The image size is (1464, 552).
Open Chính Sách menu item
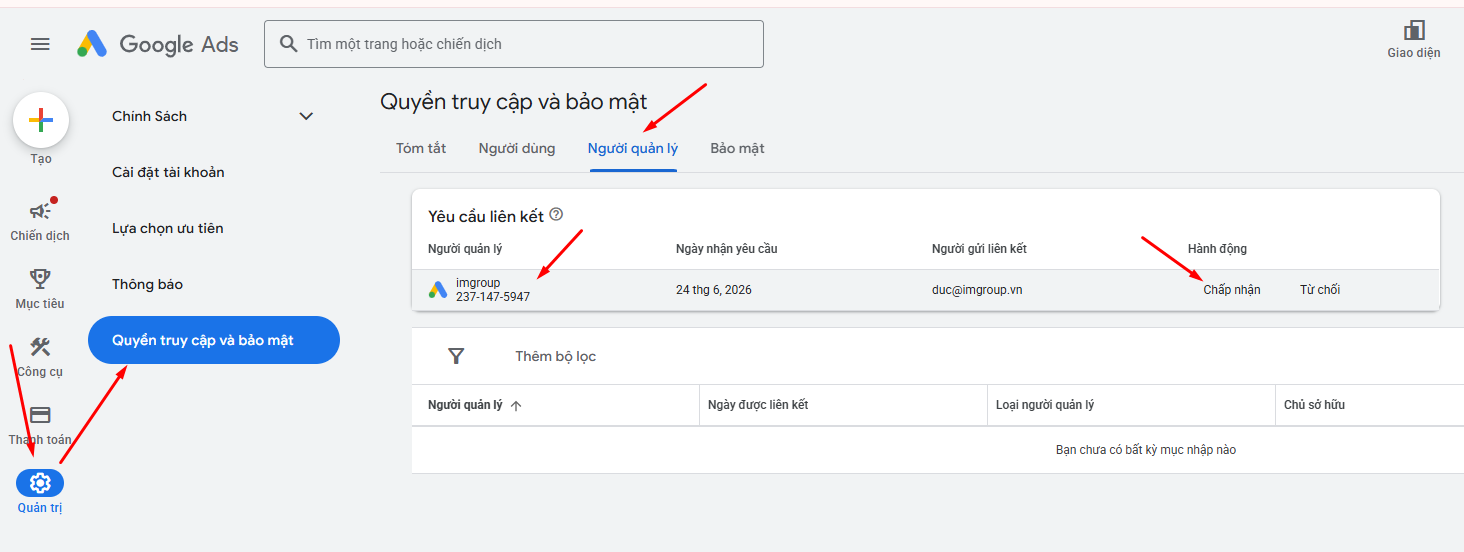click(150, 116)
